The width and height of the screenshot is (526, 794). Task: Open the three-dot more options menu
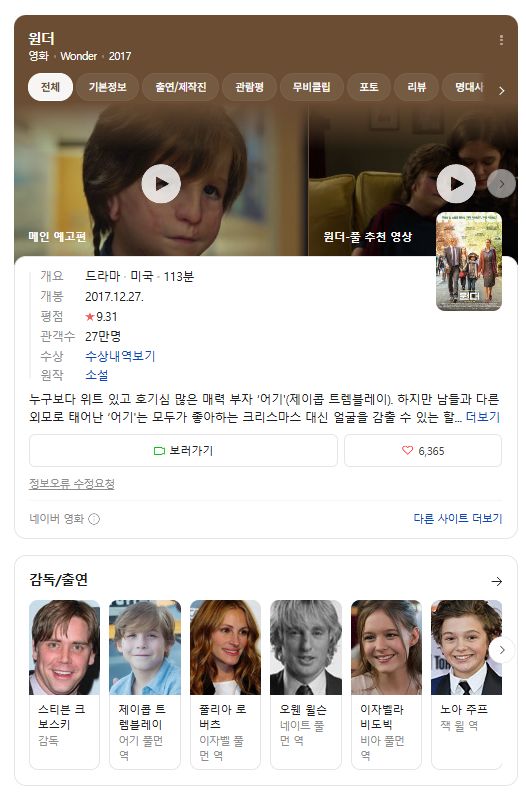pos(501,40)
